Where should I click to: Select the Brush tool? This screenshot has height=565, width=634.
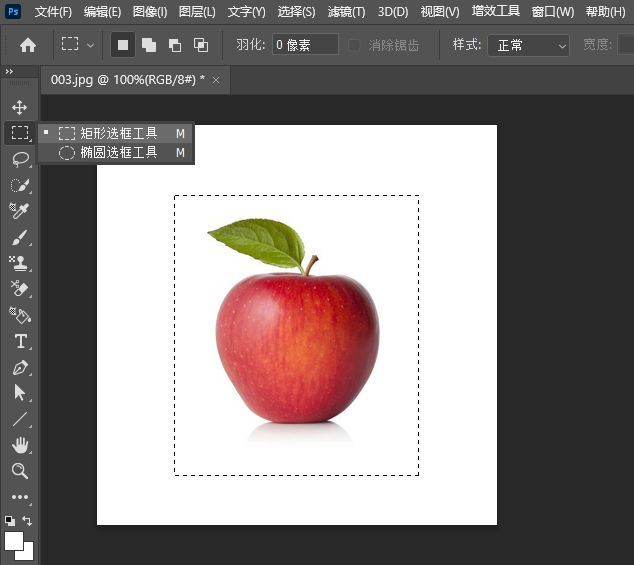19,238
